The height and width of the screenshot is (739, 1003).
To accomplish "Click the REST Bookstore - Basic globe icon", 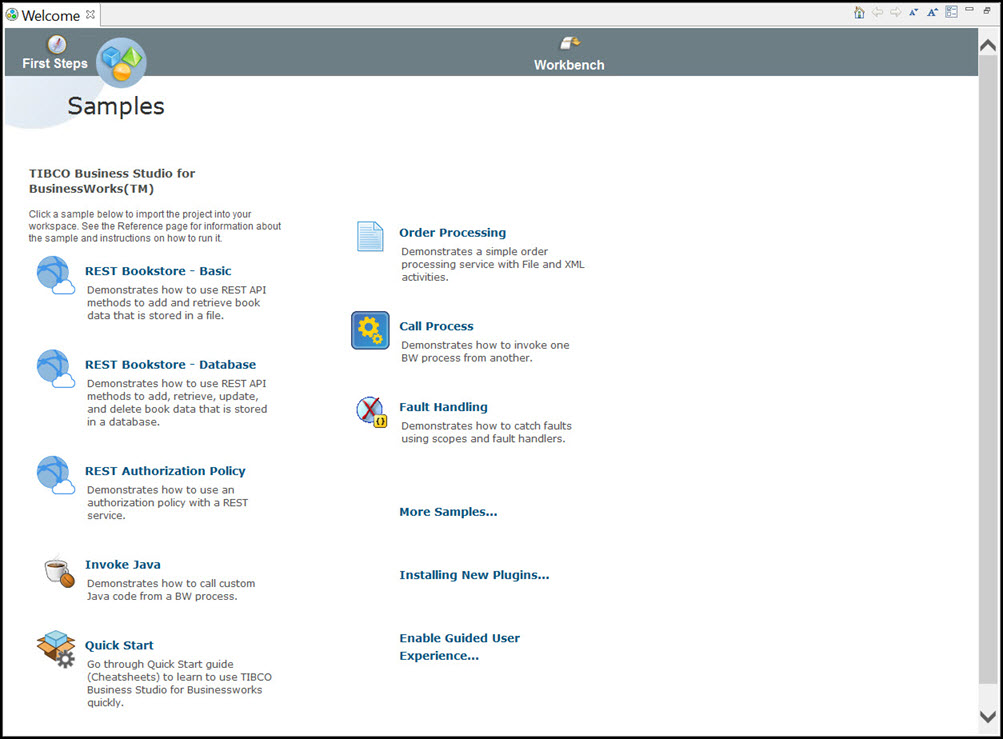I will pyautogui.click(x=55, y=275).
